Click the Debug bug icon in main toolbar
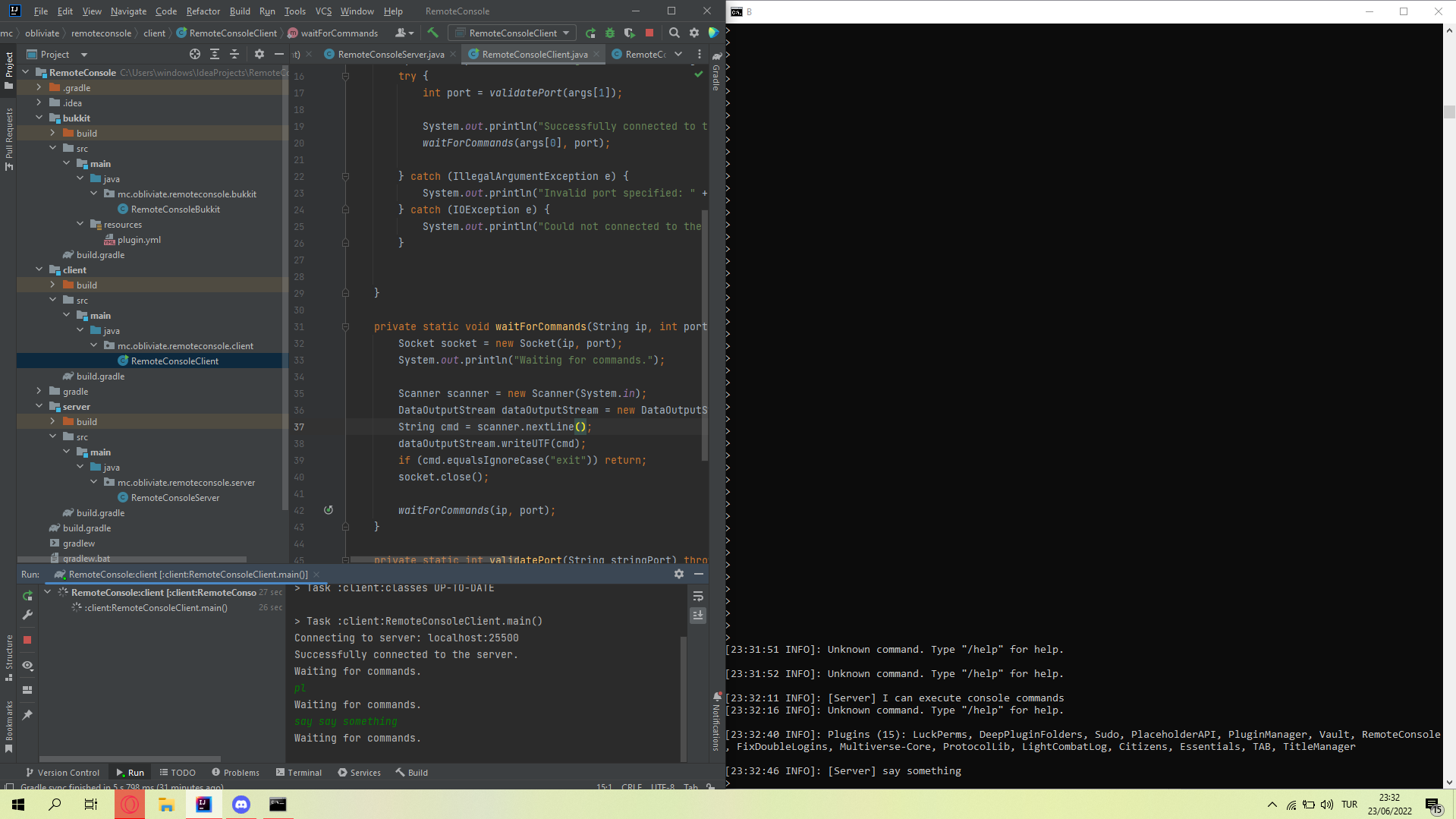The height and width of the screenshot is (819, 1456). coord(610,33)
